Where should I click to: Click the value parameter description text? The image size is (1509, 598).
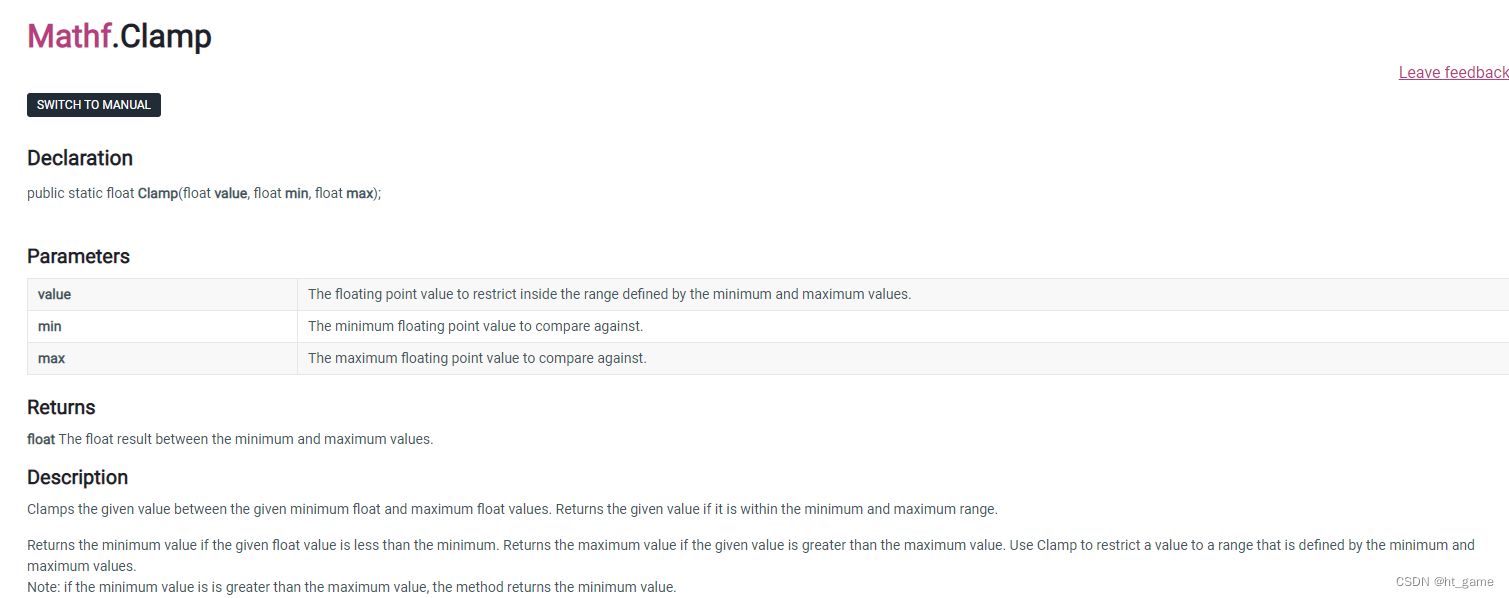tap(610, 295)
